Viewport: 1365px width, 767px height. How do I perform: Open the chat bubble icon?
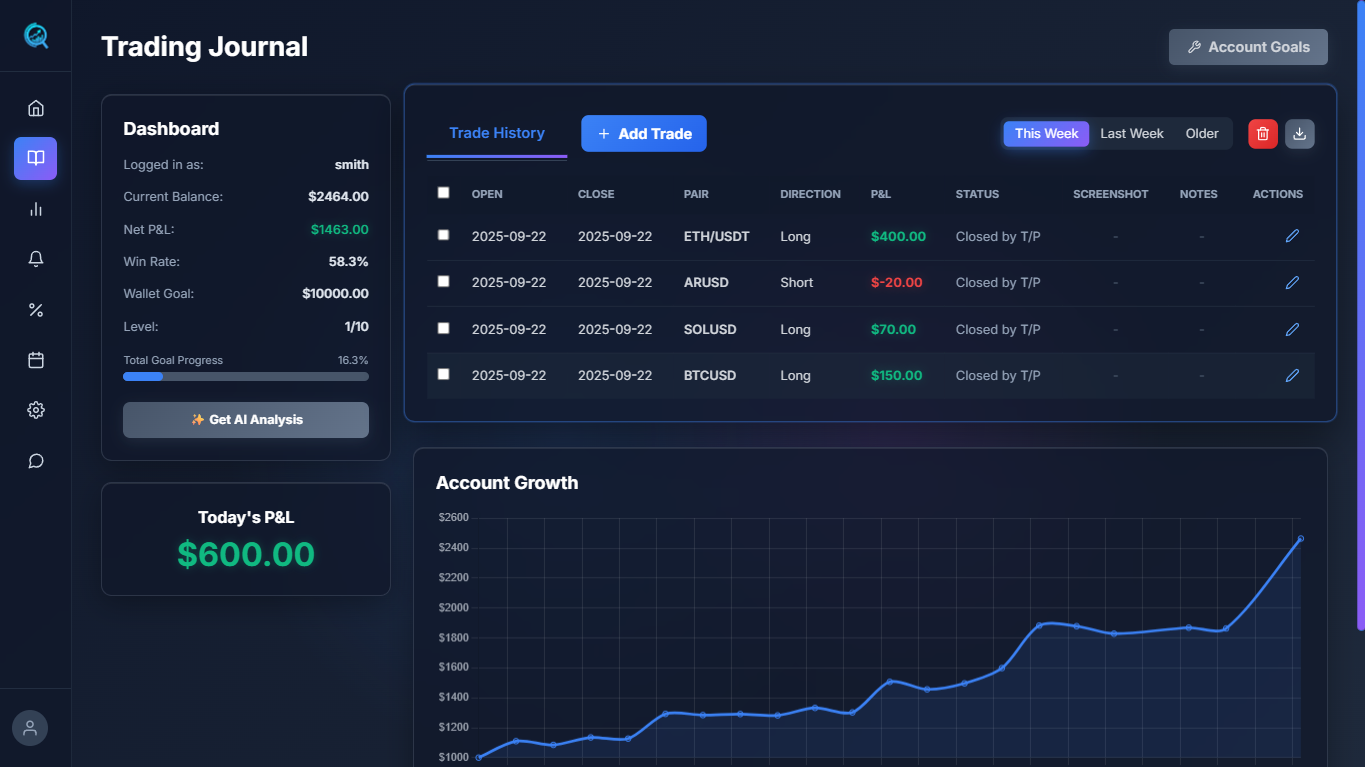click(x=36, y=461)
